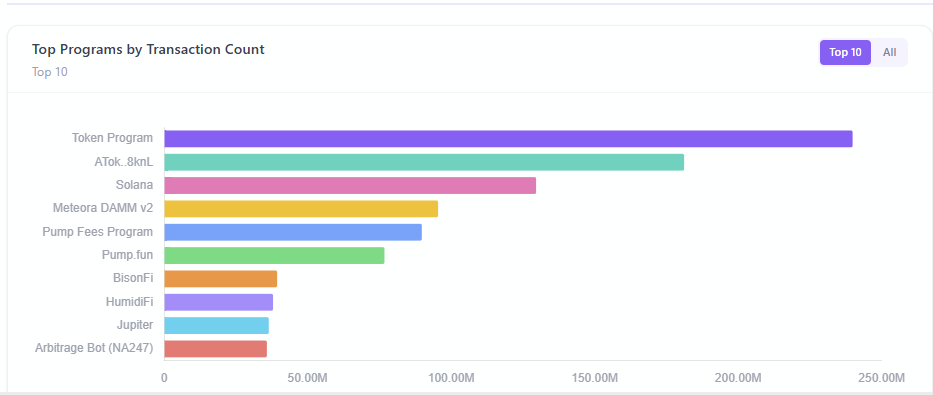Click the purple Token Program bar

(508, 139)
